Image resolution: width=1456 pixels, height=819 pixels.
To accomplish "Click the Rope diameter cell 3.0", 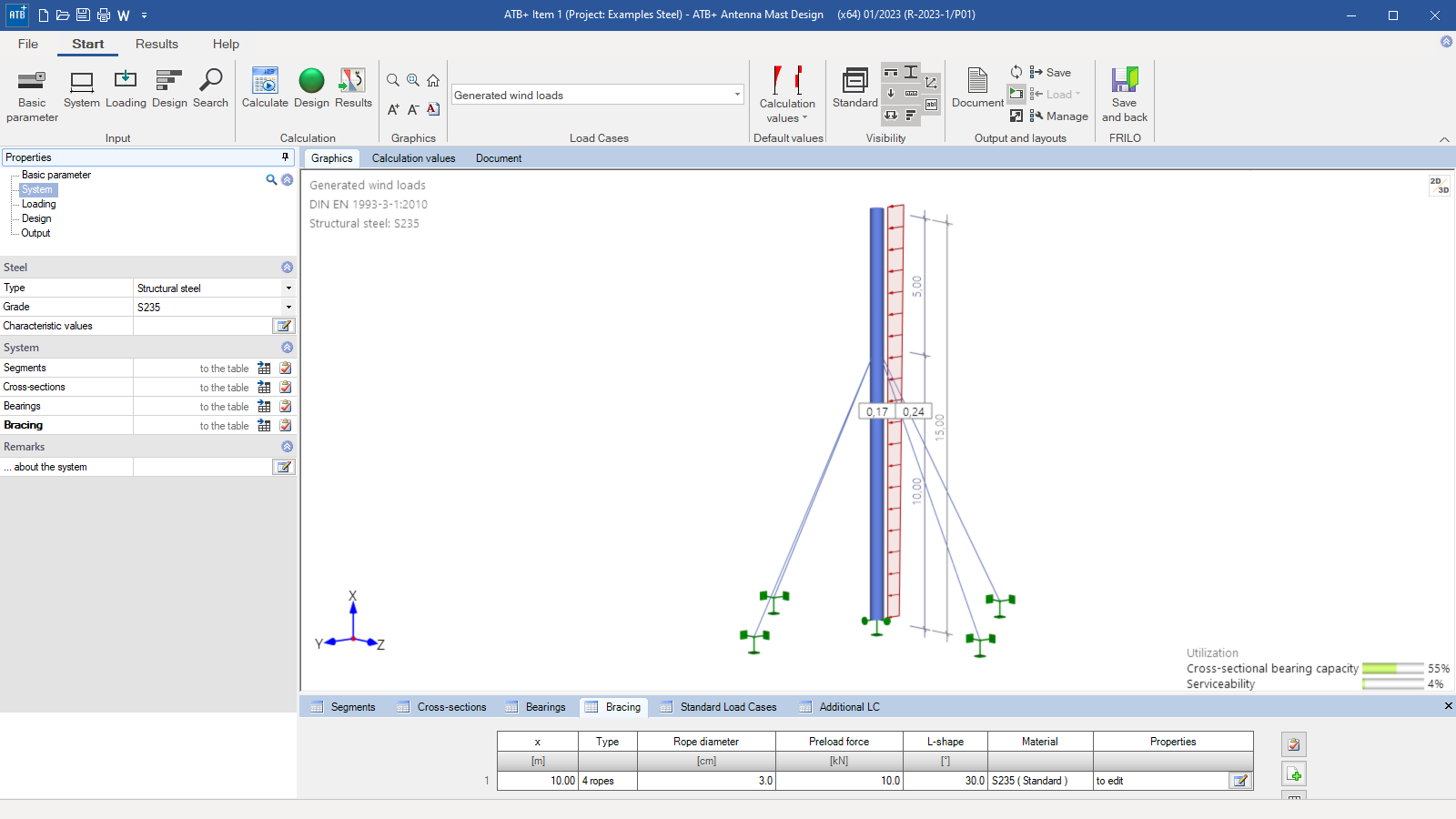I will point(706,781).
